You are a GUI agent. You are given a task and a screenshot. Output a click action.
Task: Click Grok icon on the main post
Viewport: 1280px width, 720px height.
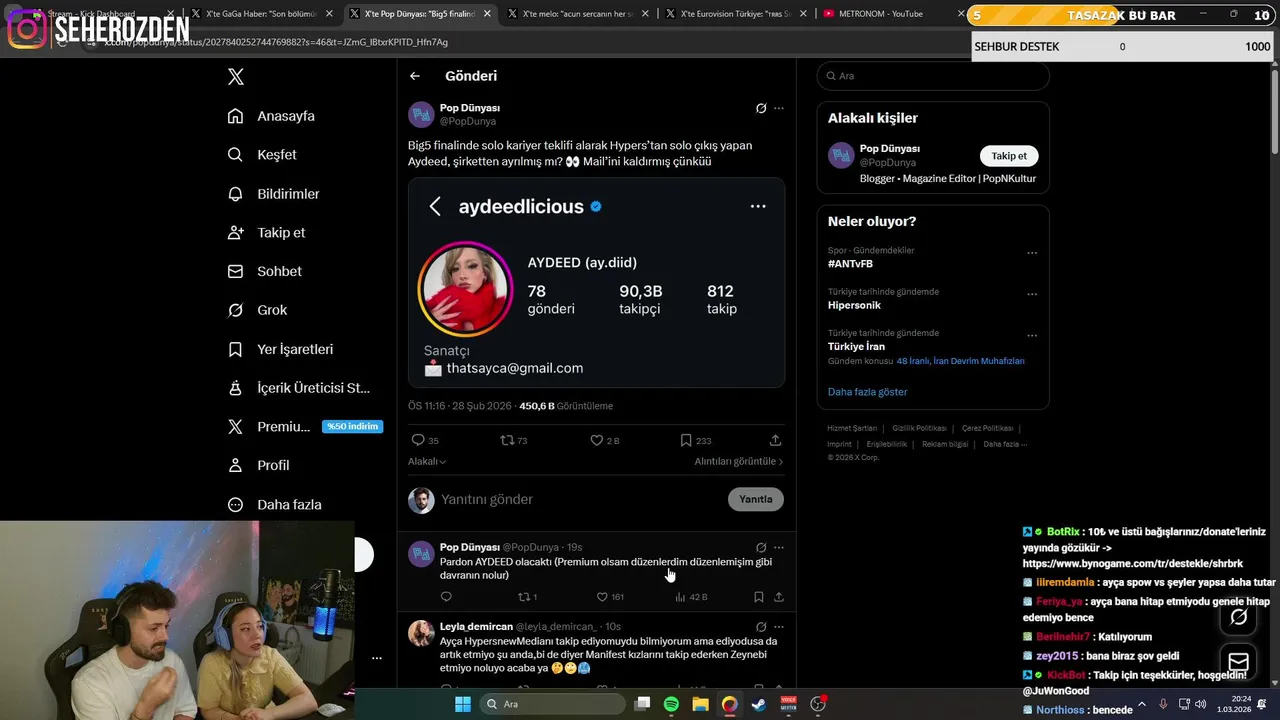tap(761, 108)
